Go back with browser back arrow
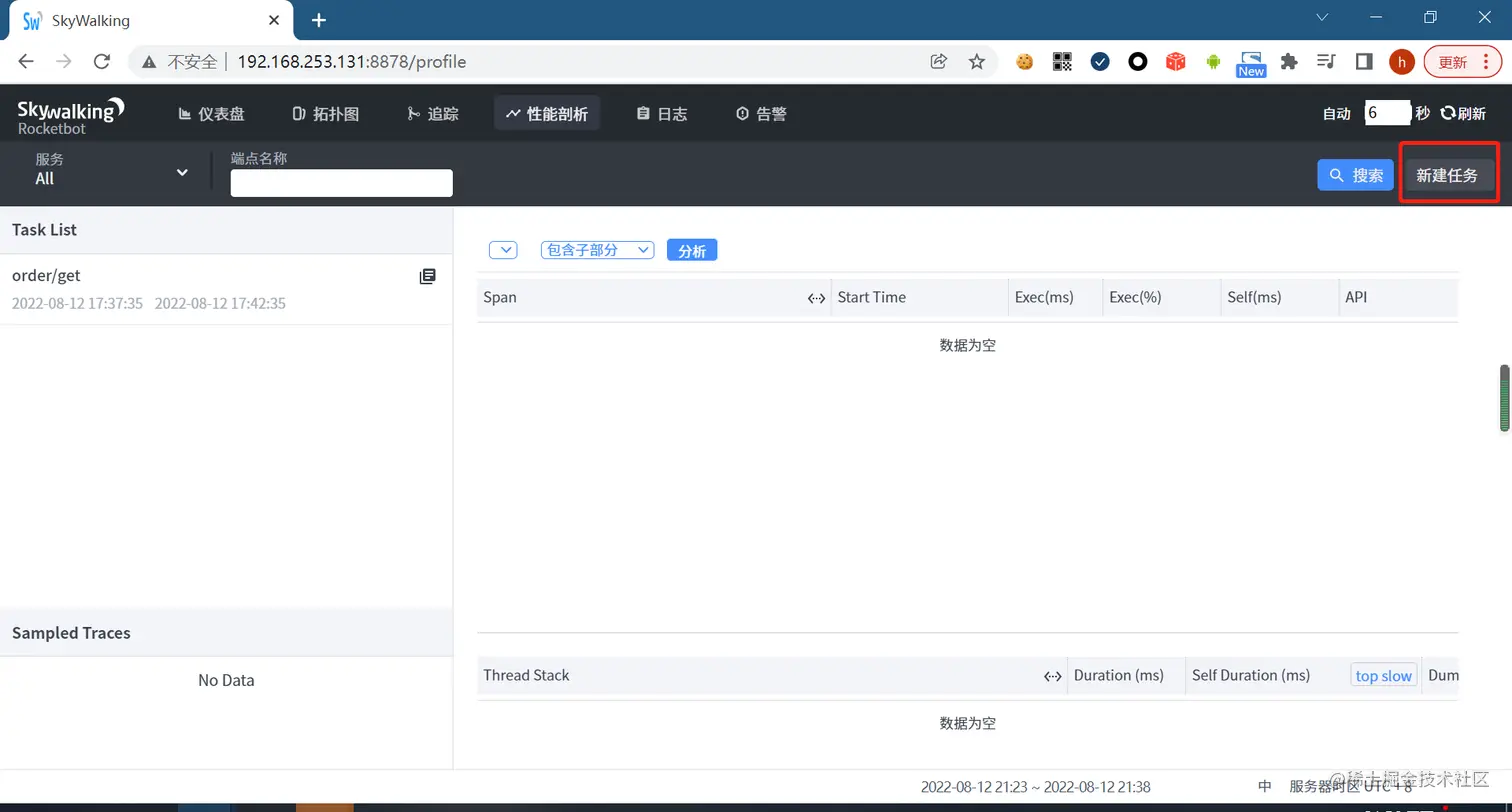This screenshot has width=1512, height=812. tap(26, 61)
